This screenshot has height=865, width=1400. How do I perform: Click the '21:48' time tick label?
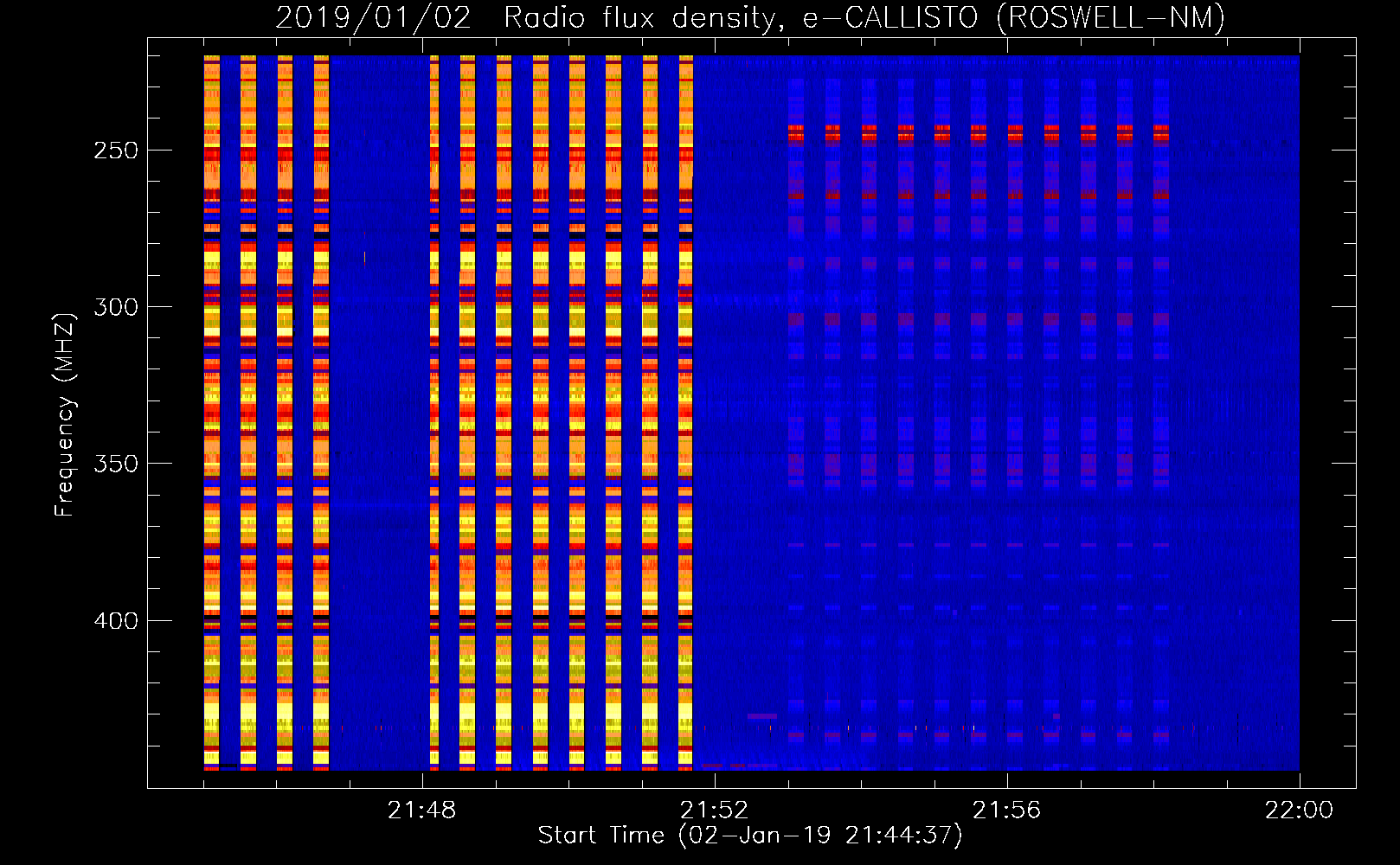[422, 811]
